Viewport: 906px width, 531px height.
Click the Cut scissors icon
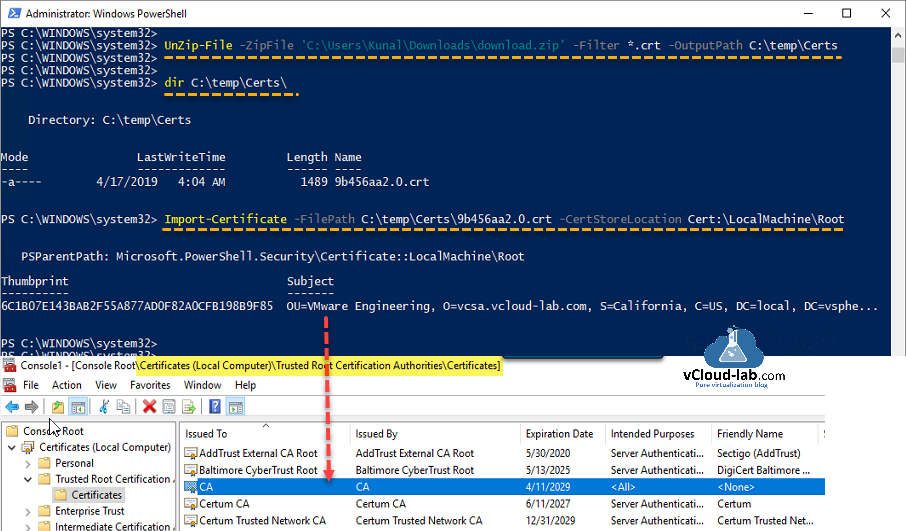(x=104, y=407)
